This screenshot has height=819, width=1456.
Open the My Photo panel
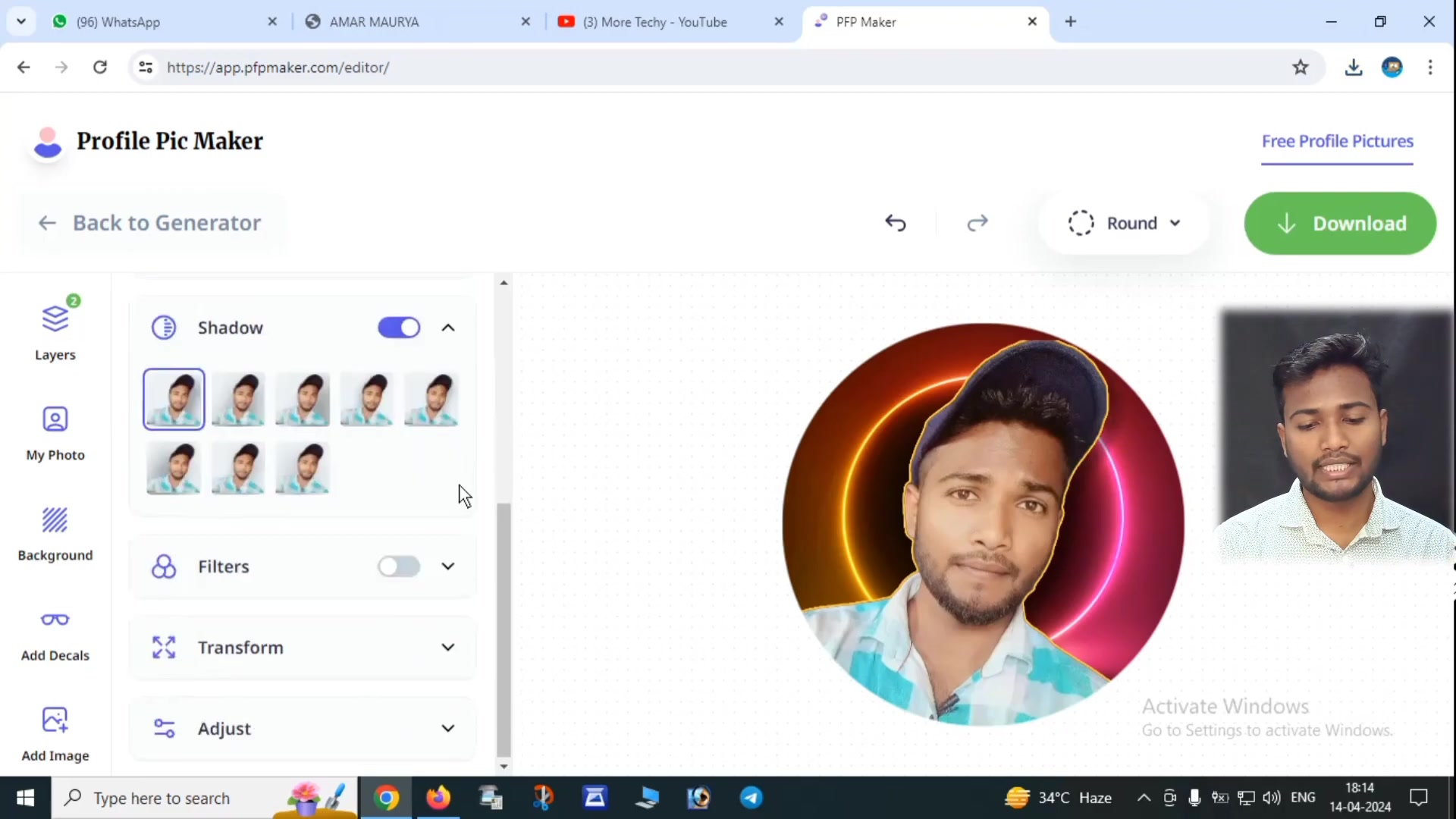coord(55,432)
